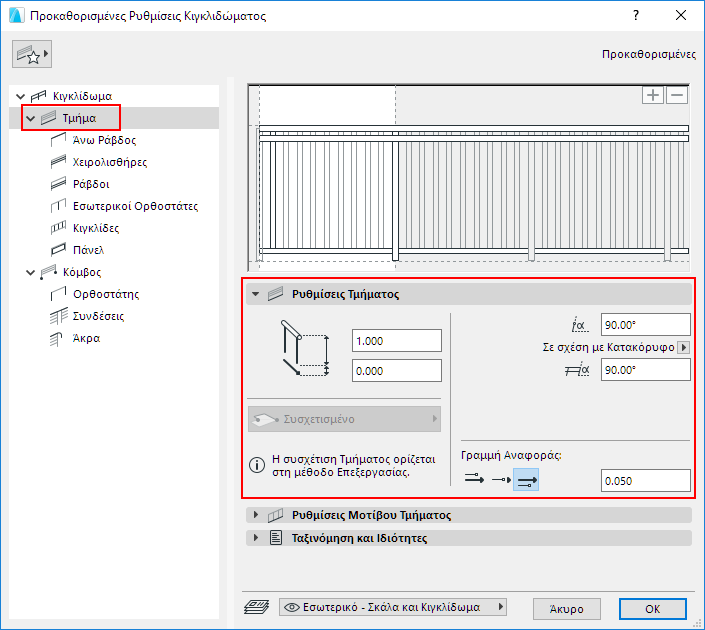Screen dimensions: 705x630
Task: Select Εσωτερικοί Ορθοστάτες in the tree
Action: click(135, 206)
